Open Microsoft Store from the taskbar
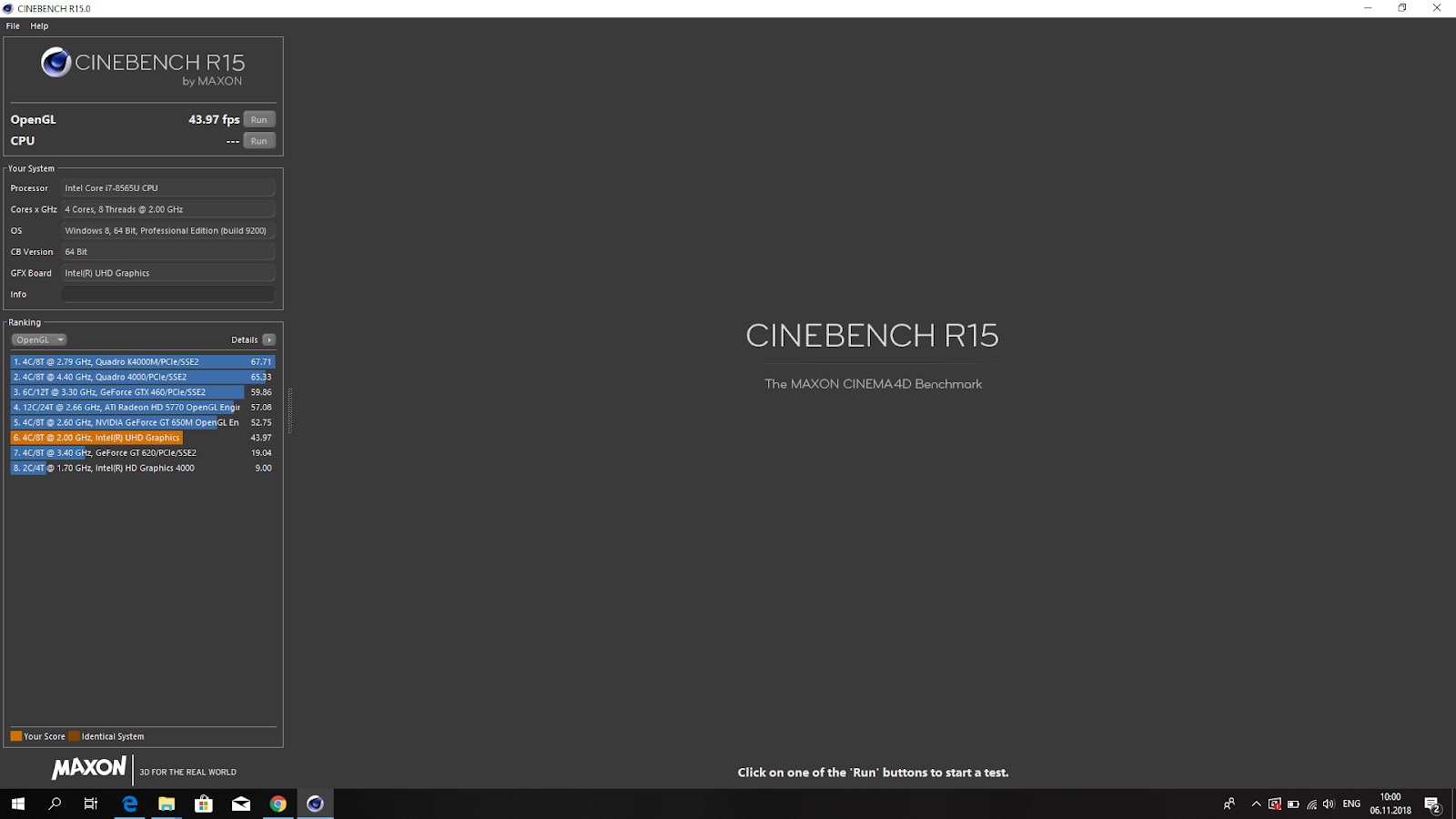This screenshot has width=1456, height=819. (204, 804)
